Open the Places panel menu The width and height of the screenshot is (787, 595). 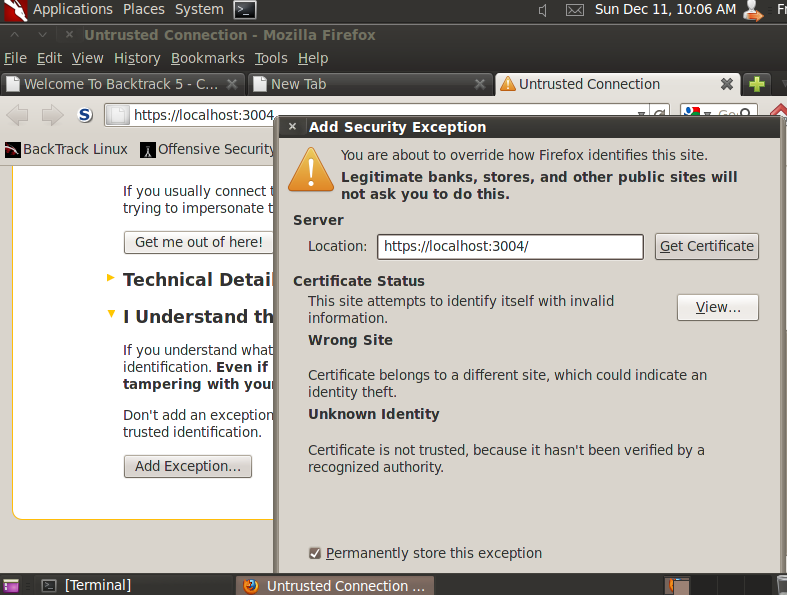pos(144,9)
